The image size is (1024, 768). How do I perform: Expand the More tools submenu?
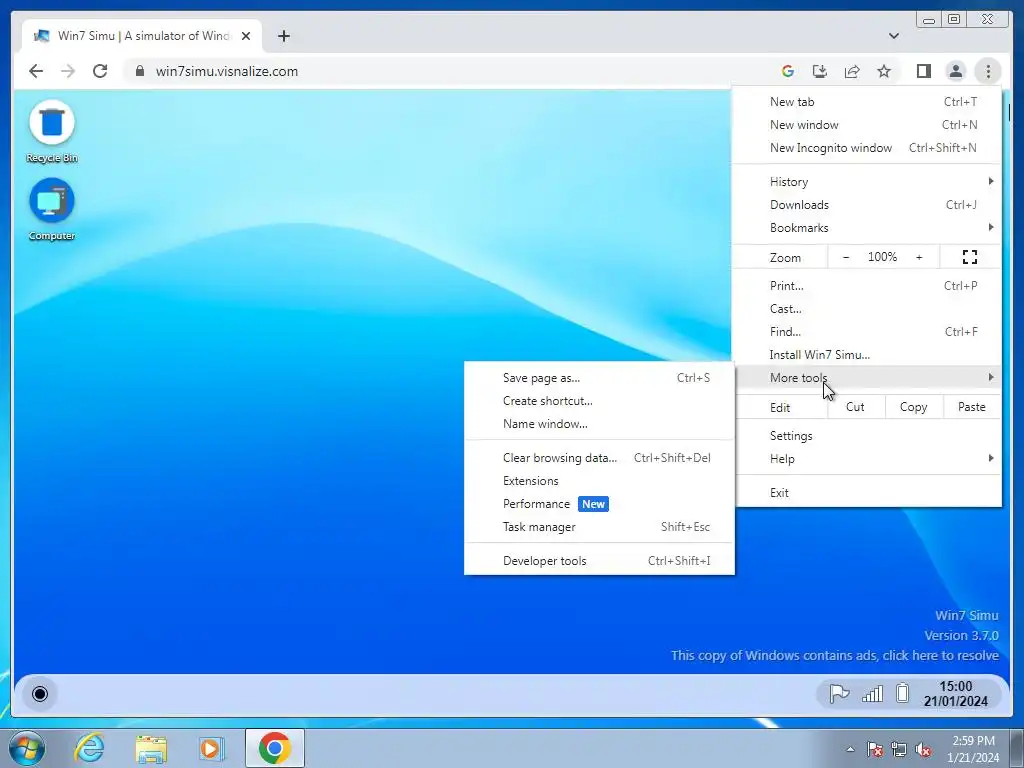pyautogui.click(x=866, y=377)
